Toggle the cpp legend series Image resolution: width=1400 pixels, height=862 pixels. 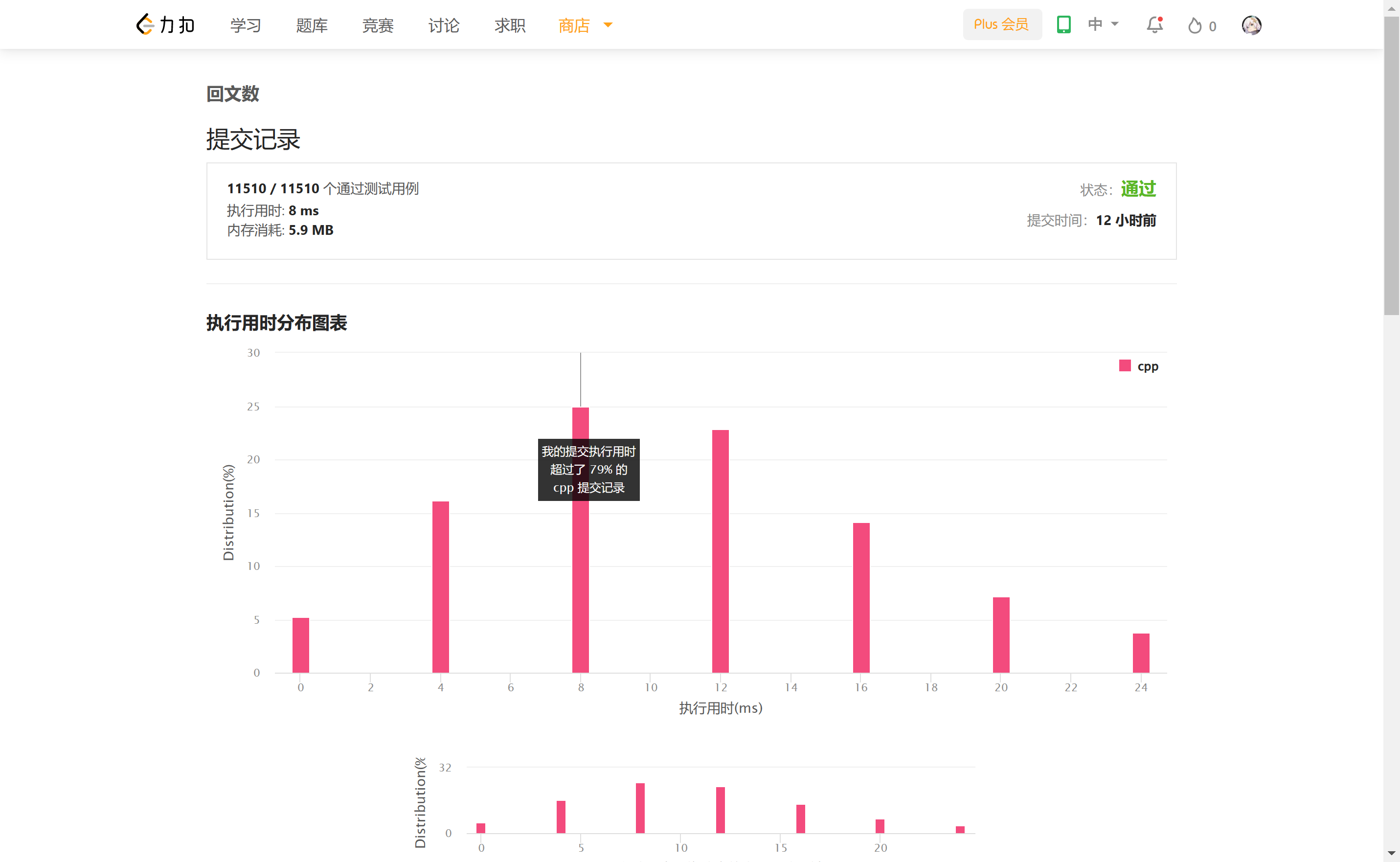(1139, 366)
